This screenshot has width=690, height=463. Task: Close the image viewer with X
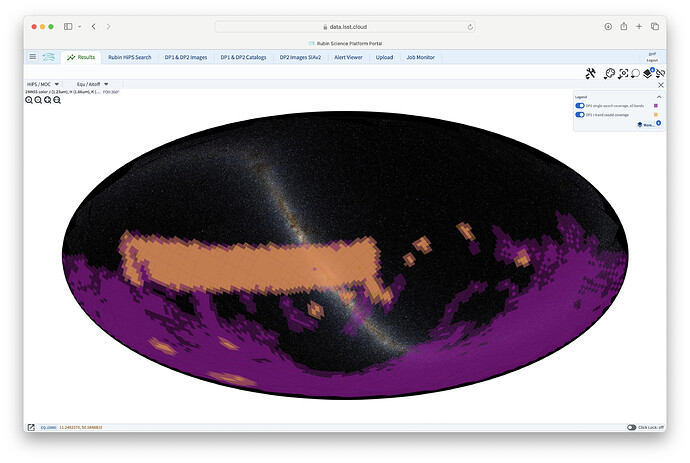tap(661, 85)
